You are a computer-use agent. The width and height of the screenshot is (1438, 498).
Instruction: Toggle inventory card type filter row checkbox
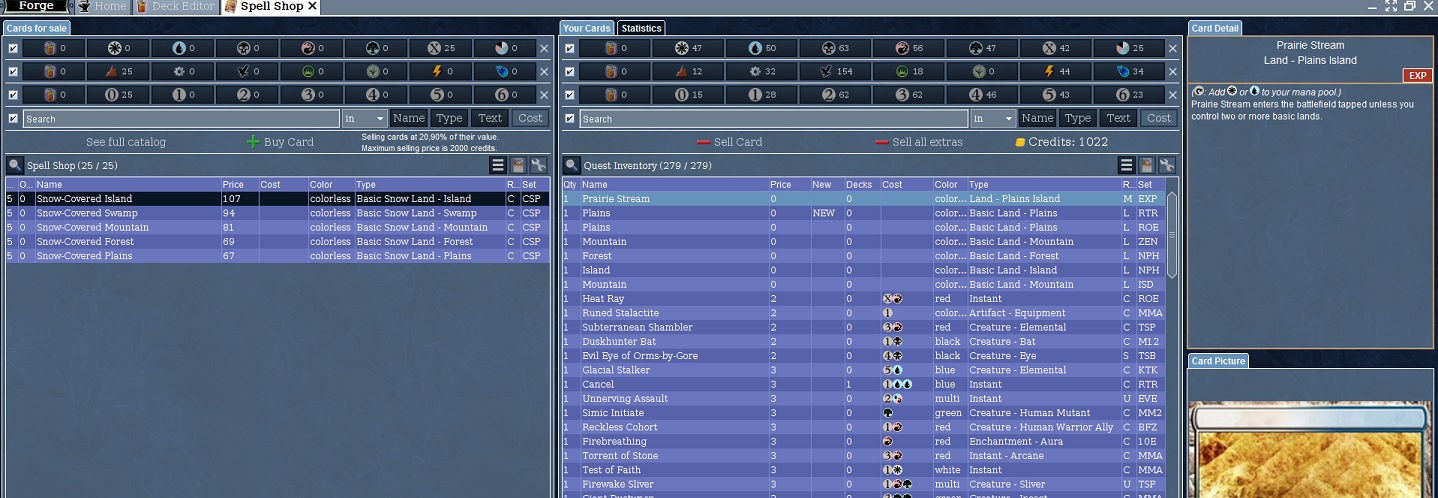point(569,72)
